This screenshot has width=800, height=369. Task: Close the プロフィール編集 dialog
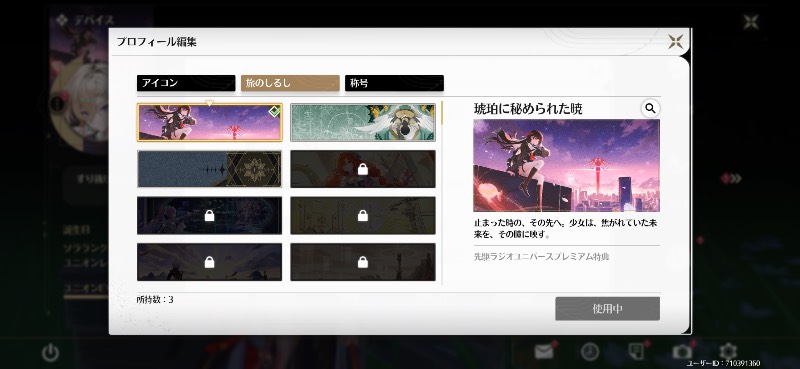click(x=676, y=42)
